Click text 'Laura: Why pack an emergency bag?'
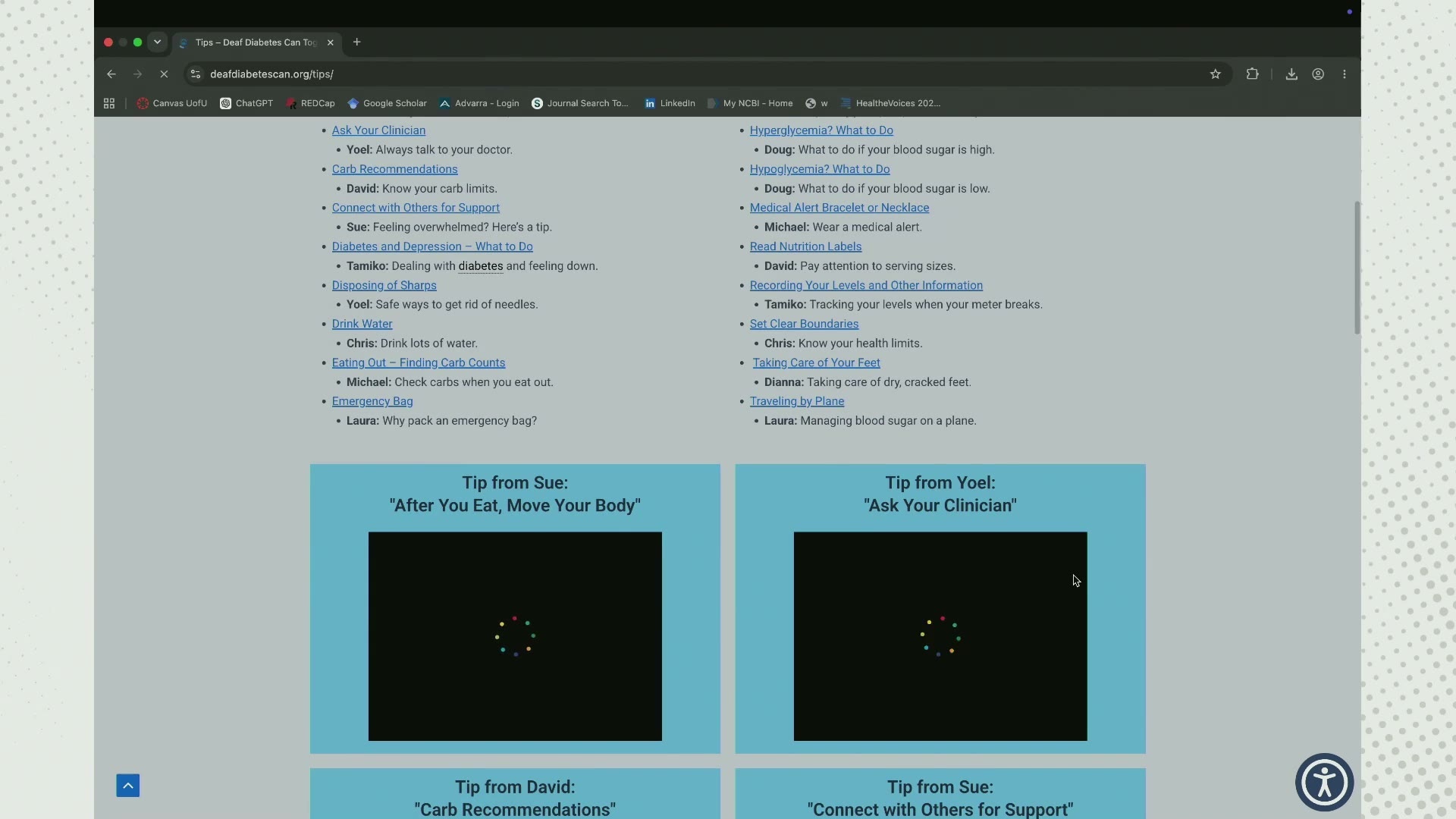Viewport: 1456px width, 819px height. 441,421
